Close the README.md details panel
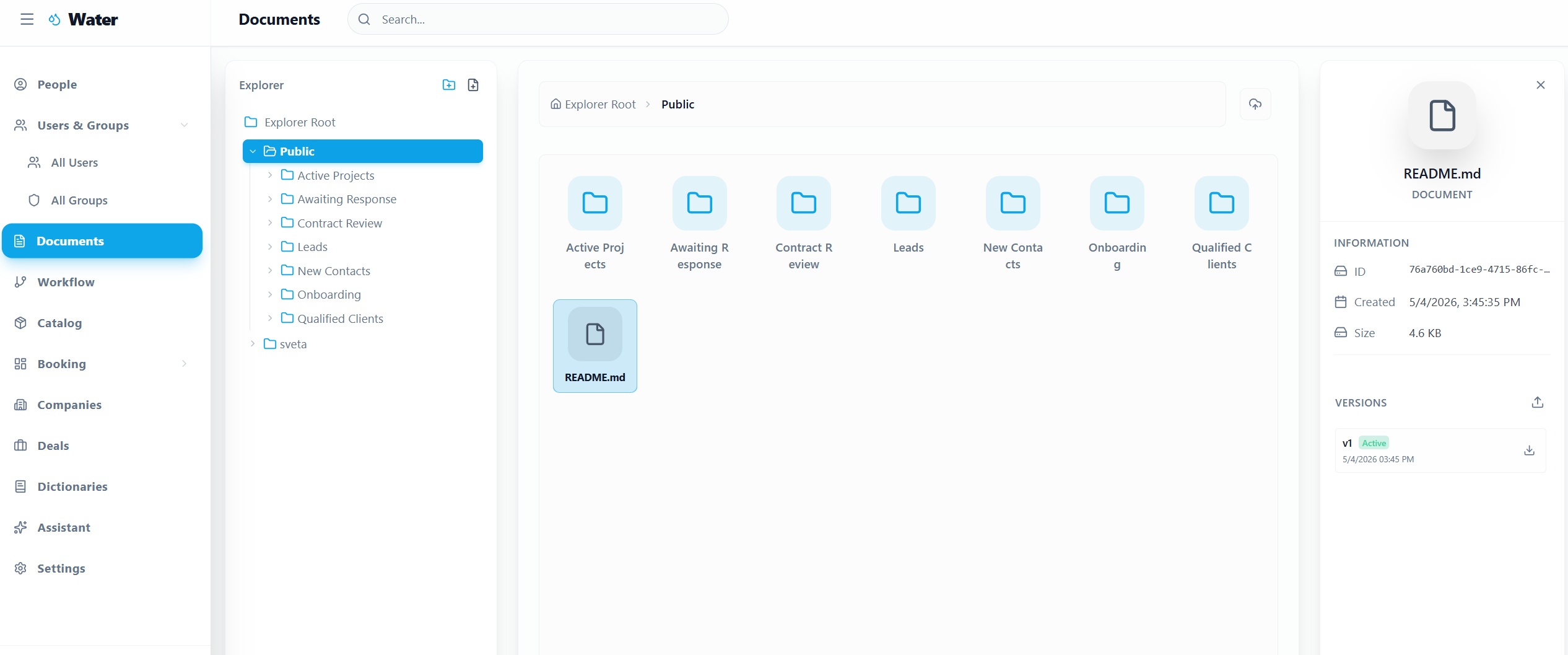The height and width of the screenshot is (655, 1568). click(x=1541, y=85)
